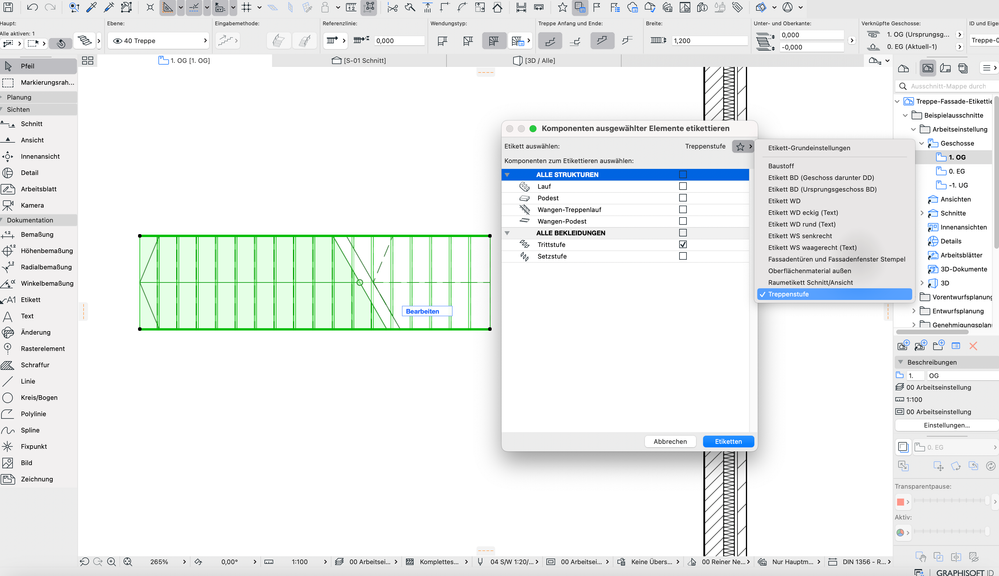Image resolution: width=999 pixels, height=576 pixels.
Task: Uncheck the Trittstufe checkbox
Action: 683,245
